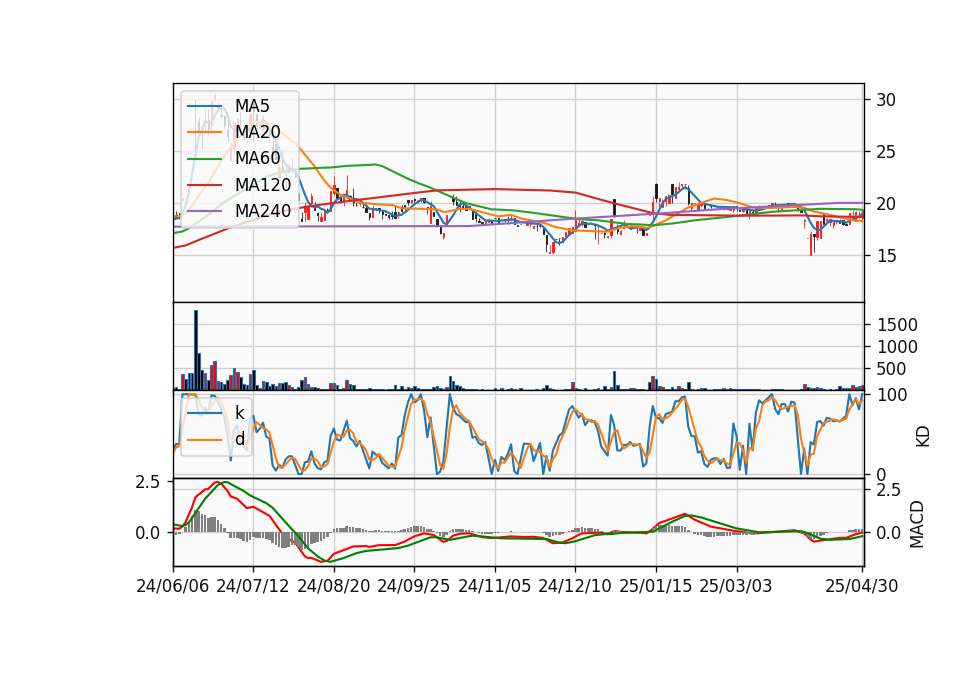960x690 pixels.
Task: Click the left MACD axis value 0.0
Action: tap(148, 533)
